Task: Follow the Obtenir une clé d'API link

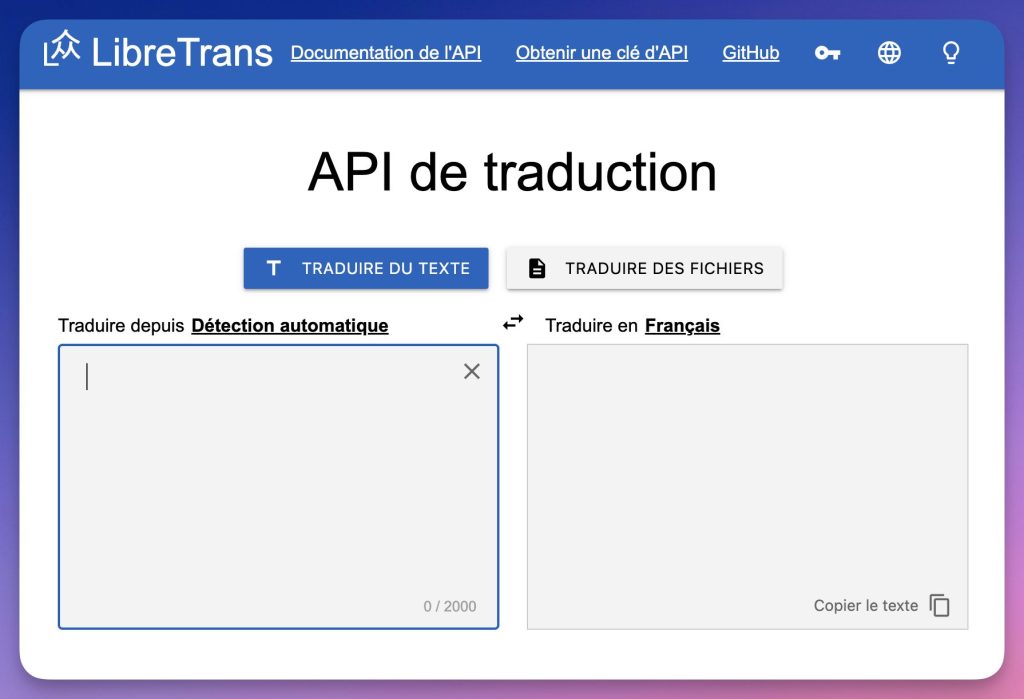Action: [601, 53]
